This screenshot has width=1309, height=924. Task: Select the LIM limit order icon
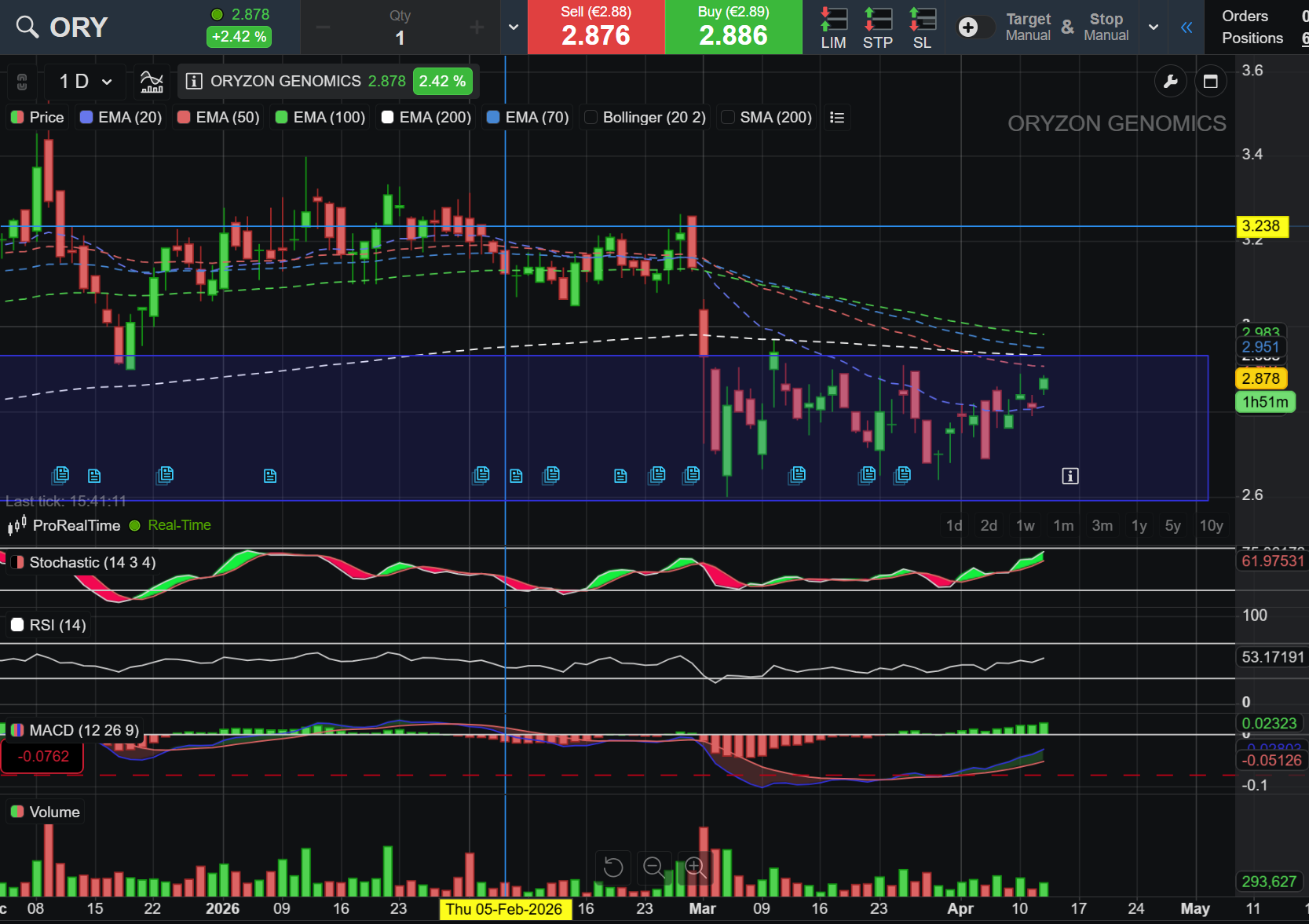click(834, 27)
